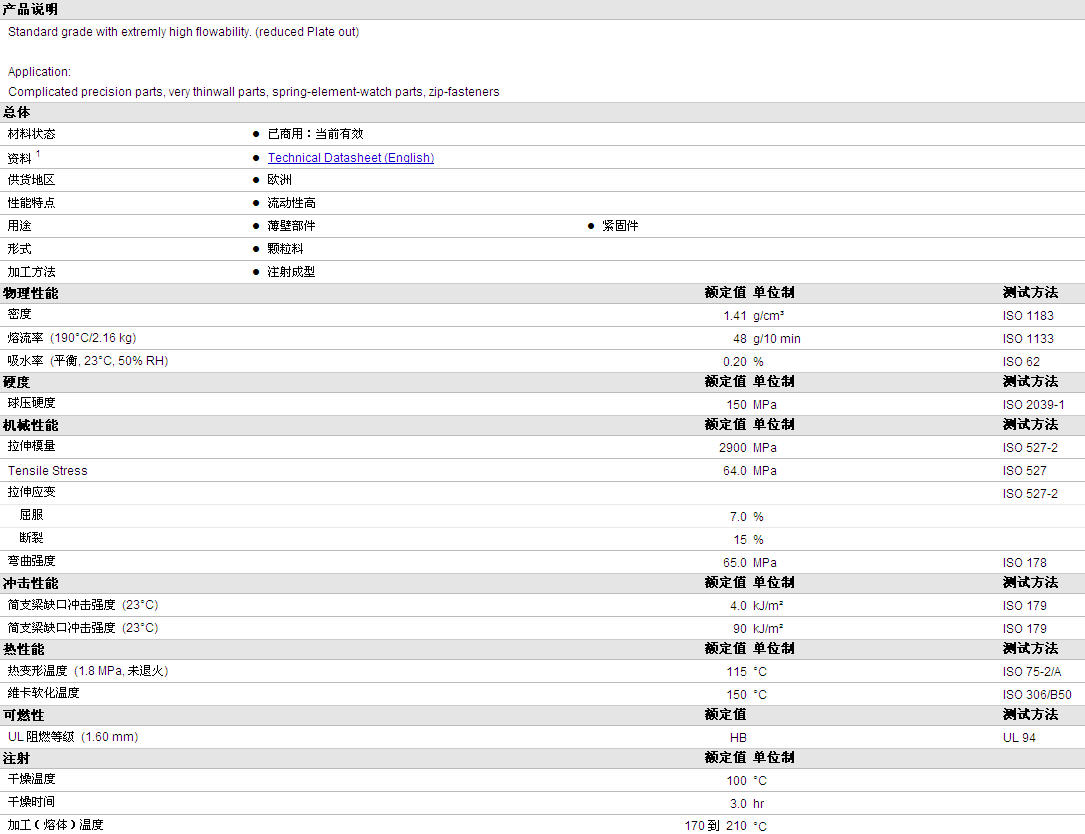Viewport: 1085px width, 834px height.
Task: Select the 热性能 section header
Action: (24, 649)
